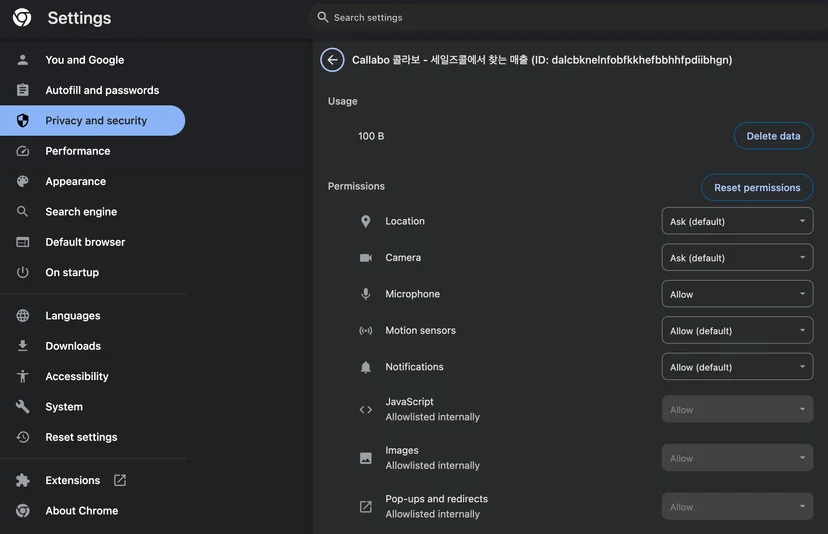
Task: Open the Microphone permission dropdown
Action: [737, 294]
